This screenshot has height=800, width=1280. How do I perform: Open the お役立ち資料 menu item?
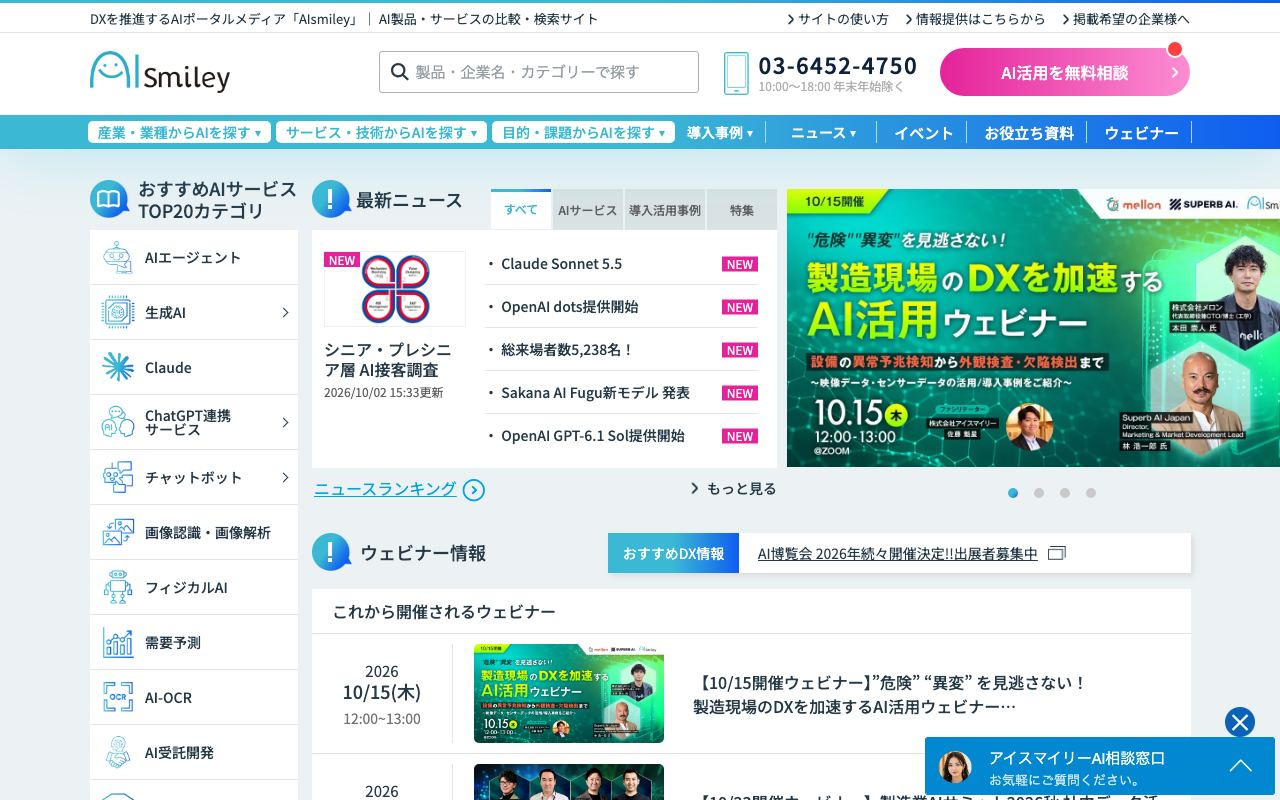[1029, 132]
